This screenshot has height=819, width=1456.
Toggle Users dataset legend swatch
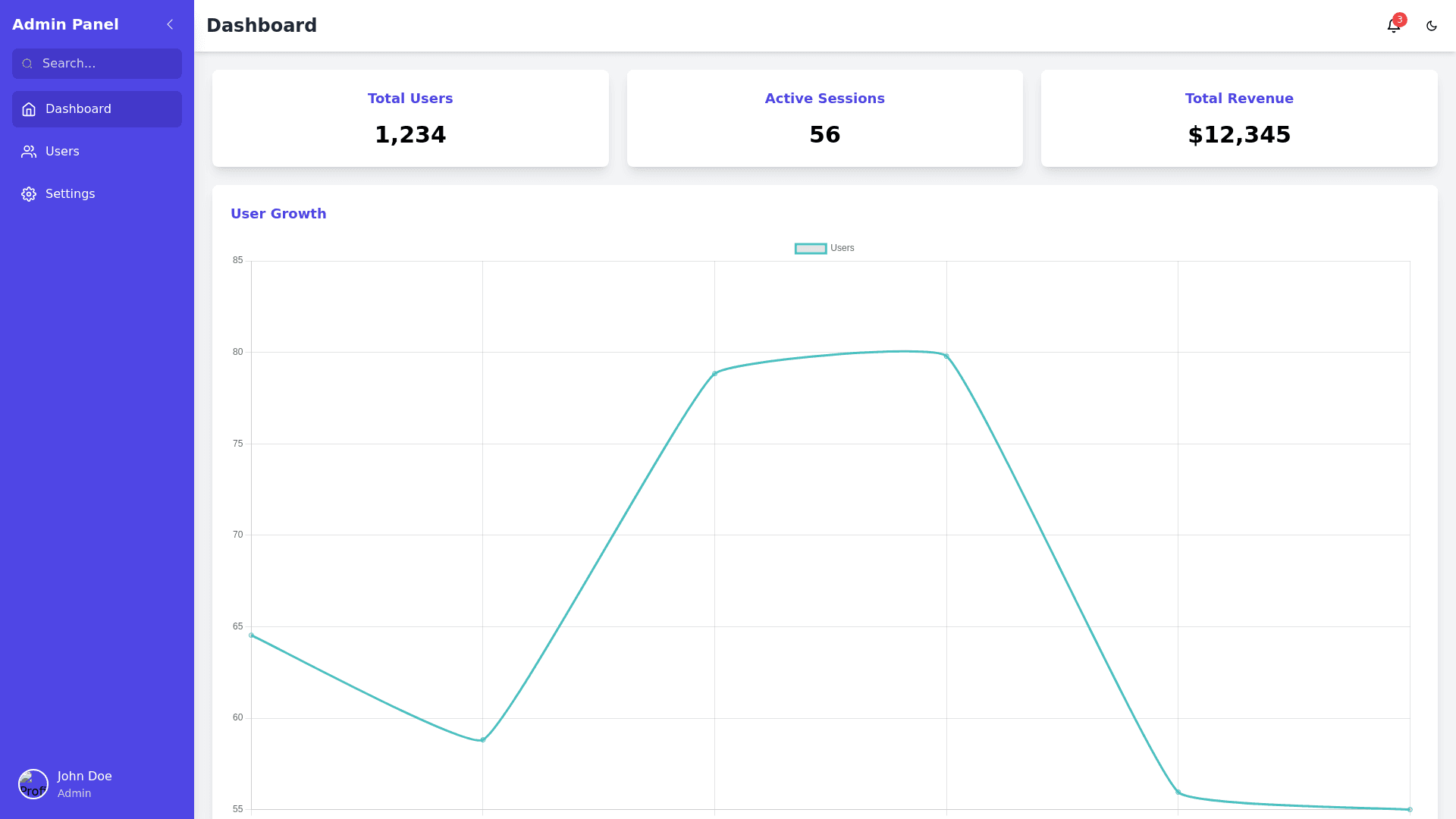click(810, 249)
